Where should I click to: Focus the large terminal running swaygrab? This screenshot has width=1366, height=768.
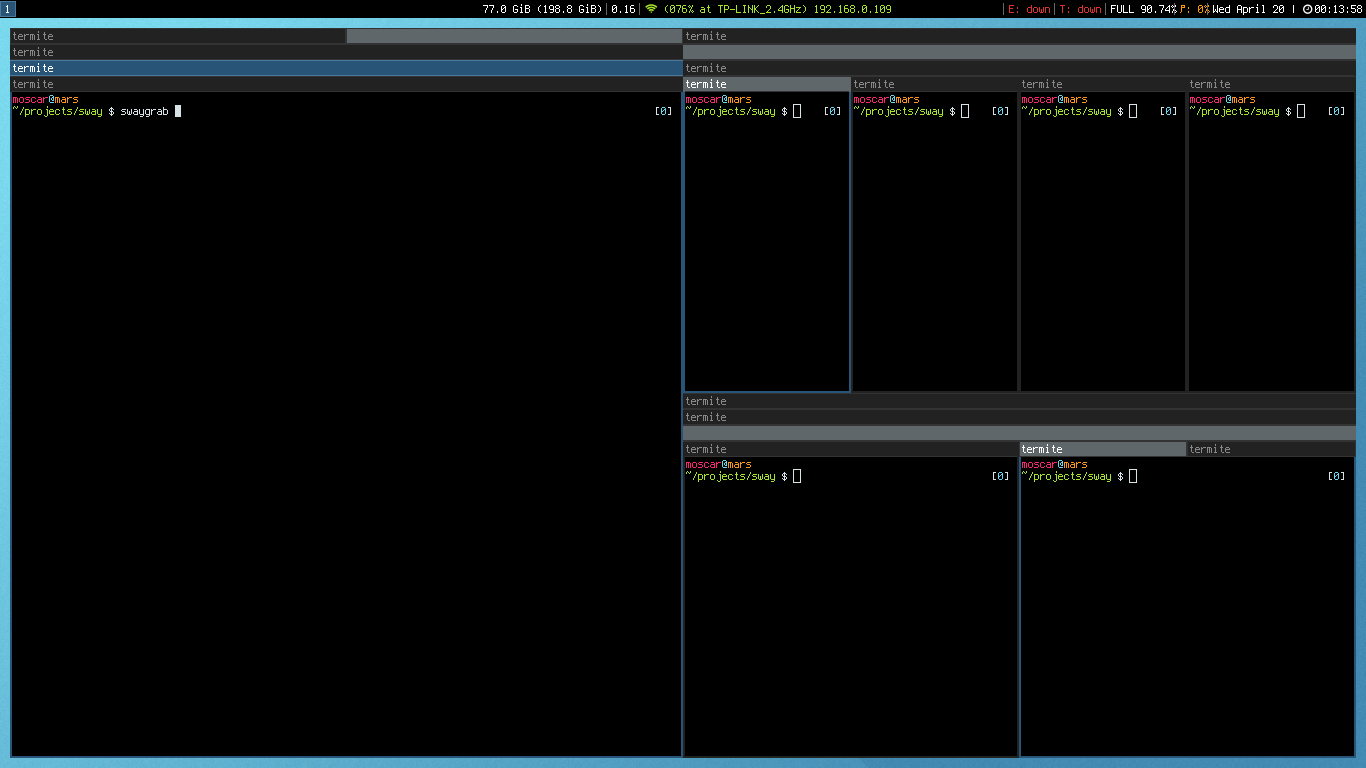pos(345,420)
